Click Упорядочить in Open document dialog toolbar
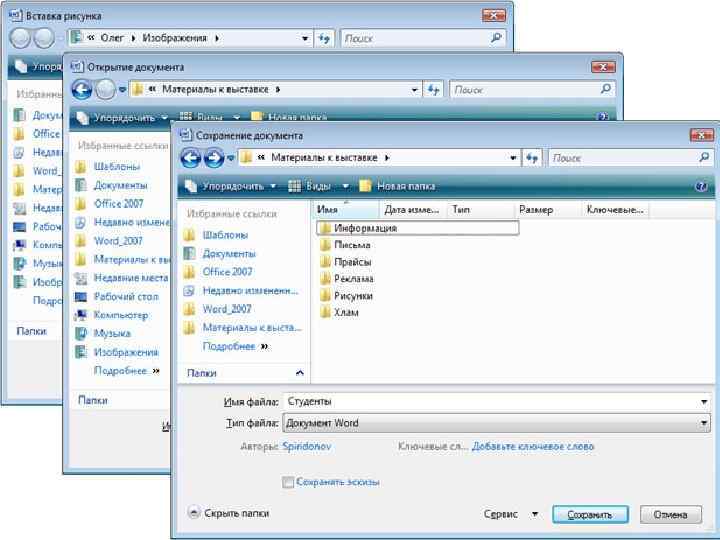Screen dimensions: 720x540 click(122, 118)
